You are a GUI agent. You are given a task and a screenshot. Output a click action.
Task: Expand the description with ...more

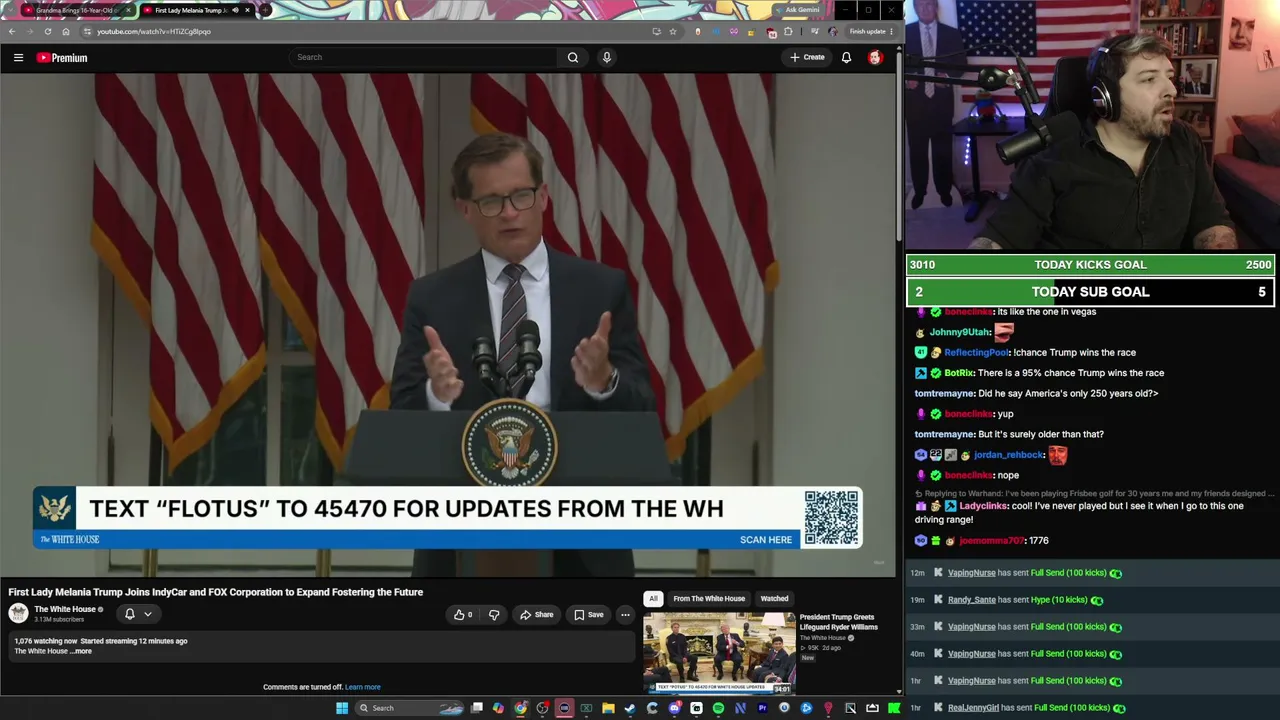pos(81,652)
